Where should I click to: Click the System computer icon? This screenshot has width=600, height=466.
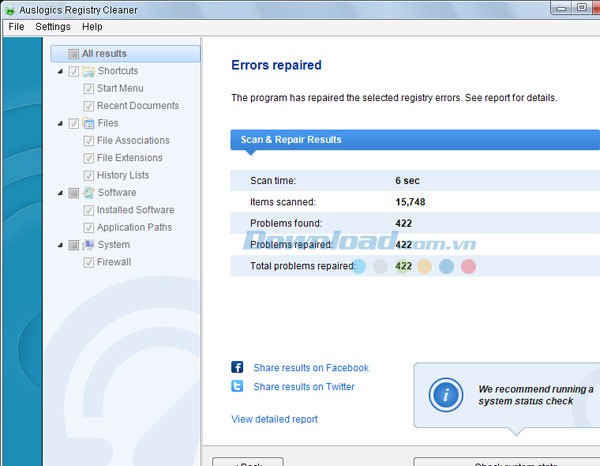[88, 245]
